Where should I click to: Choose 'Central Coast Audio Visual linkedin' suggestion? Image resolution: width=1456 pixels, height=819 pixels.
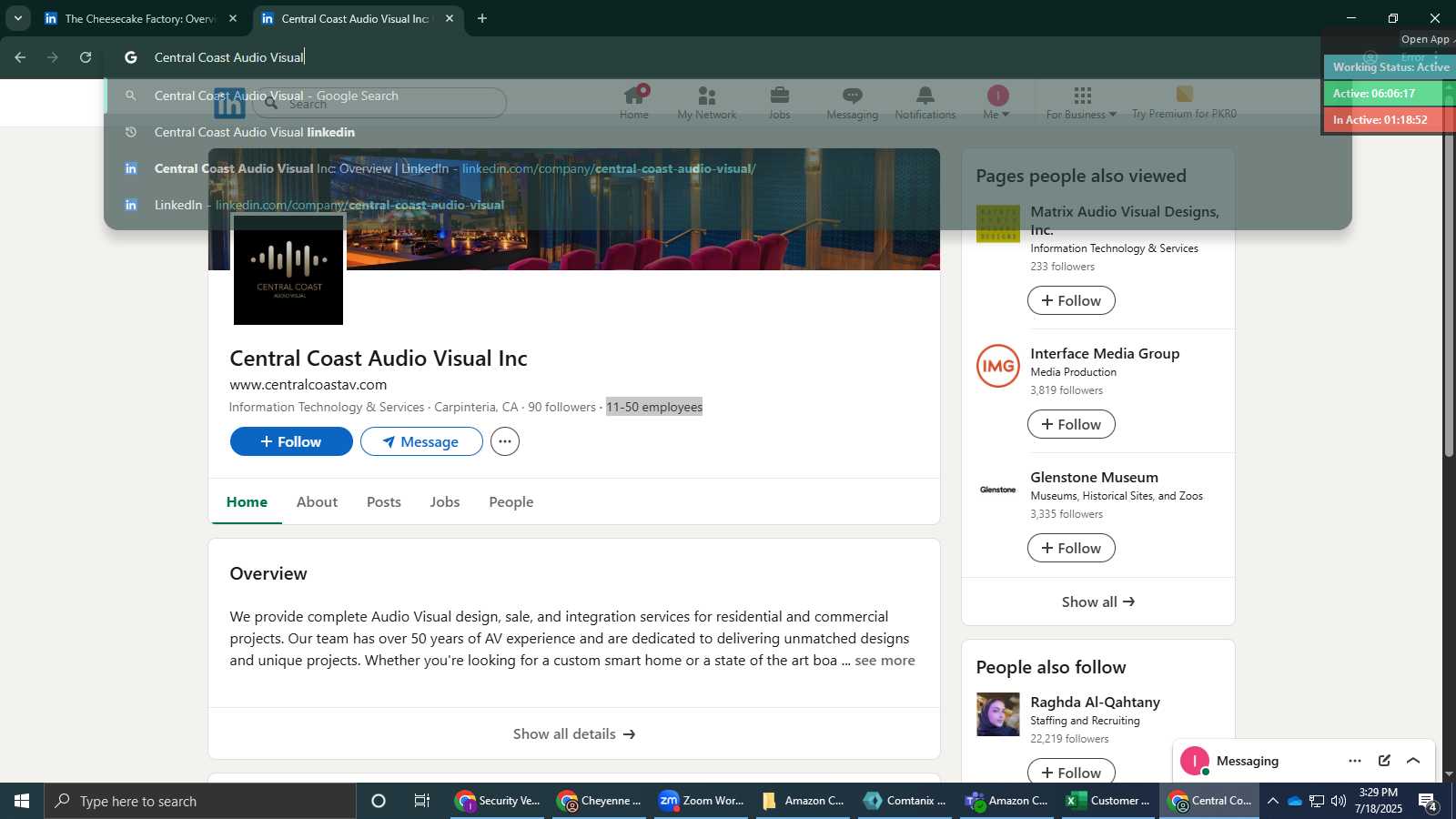coord(728,132)
